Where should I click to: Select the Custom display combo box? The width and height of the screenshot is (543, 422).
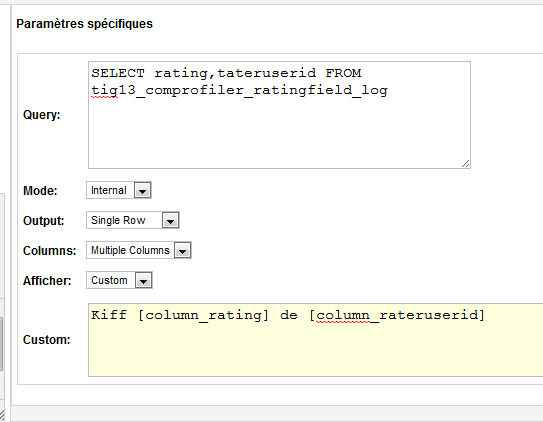[119, 281]
